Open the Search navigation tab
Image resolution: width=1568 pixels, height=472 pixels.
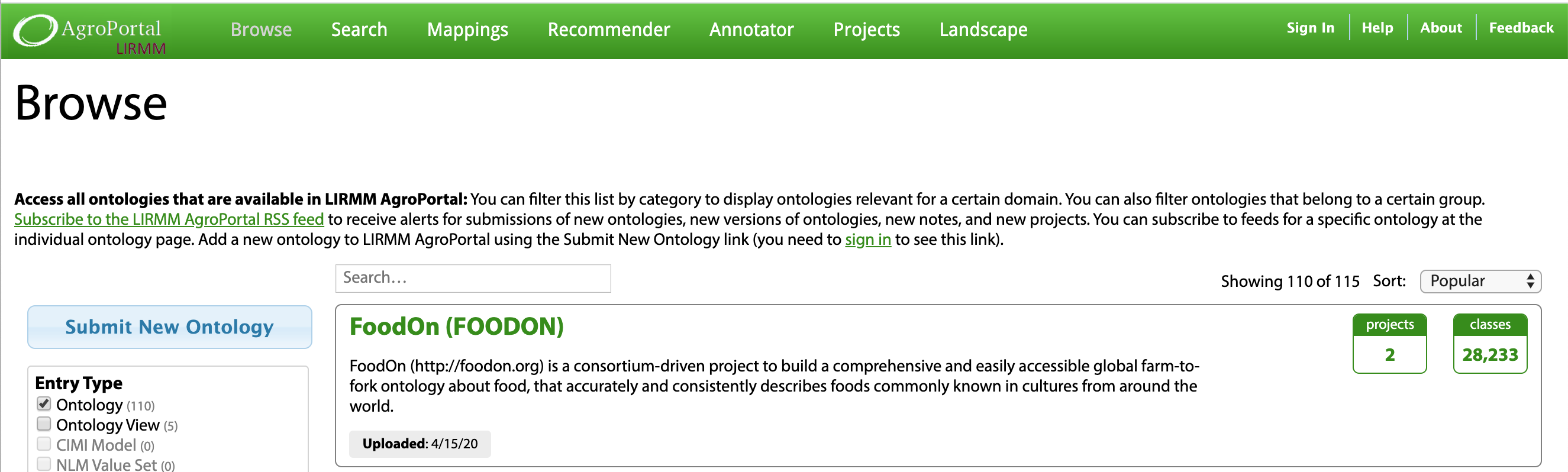click(359, 30)
